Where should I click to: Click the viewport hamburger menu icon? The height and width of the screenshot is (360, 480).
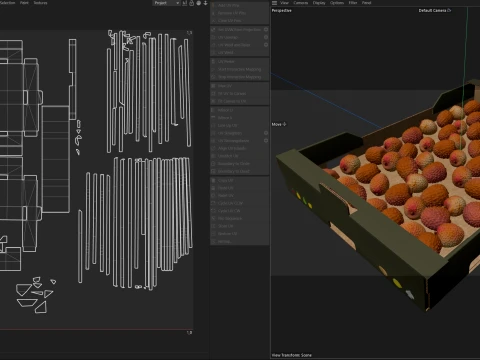274,3
